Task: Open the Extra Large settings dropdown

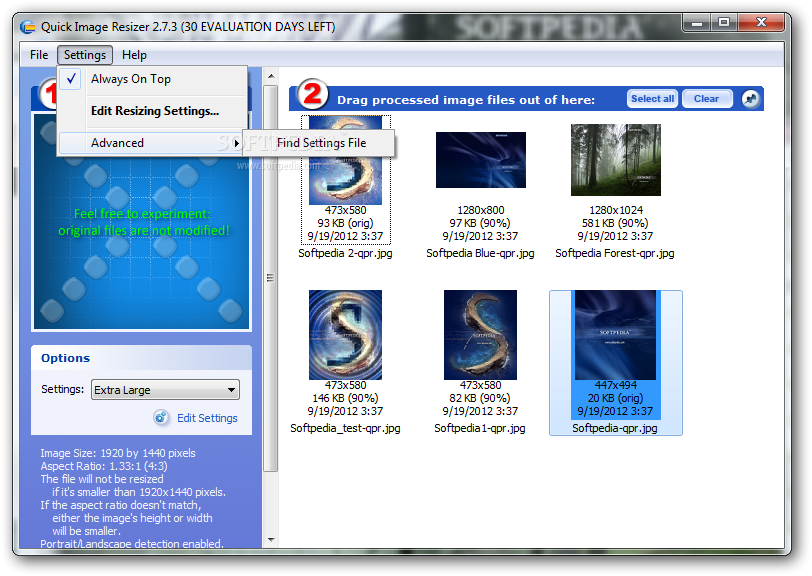Action: pos(165,390)
